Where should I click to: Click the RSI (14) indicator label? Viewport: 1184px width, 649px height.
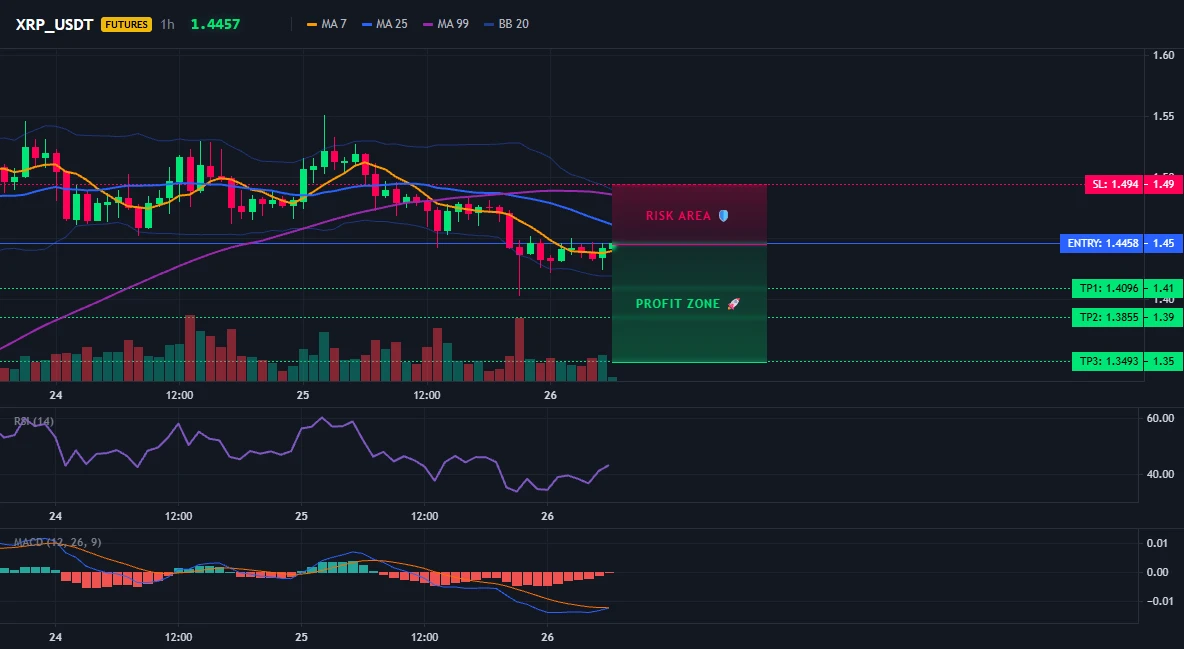click(x=34, y=422)
